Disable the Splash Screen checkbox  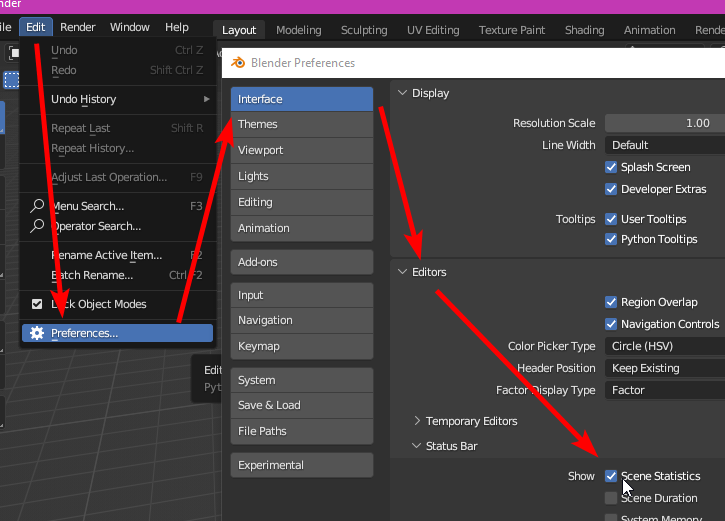tap(611, 167)
